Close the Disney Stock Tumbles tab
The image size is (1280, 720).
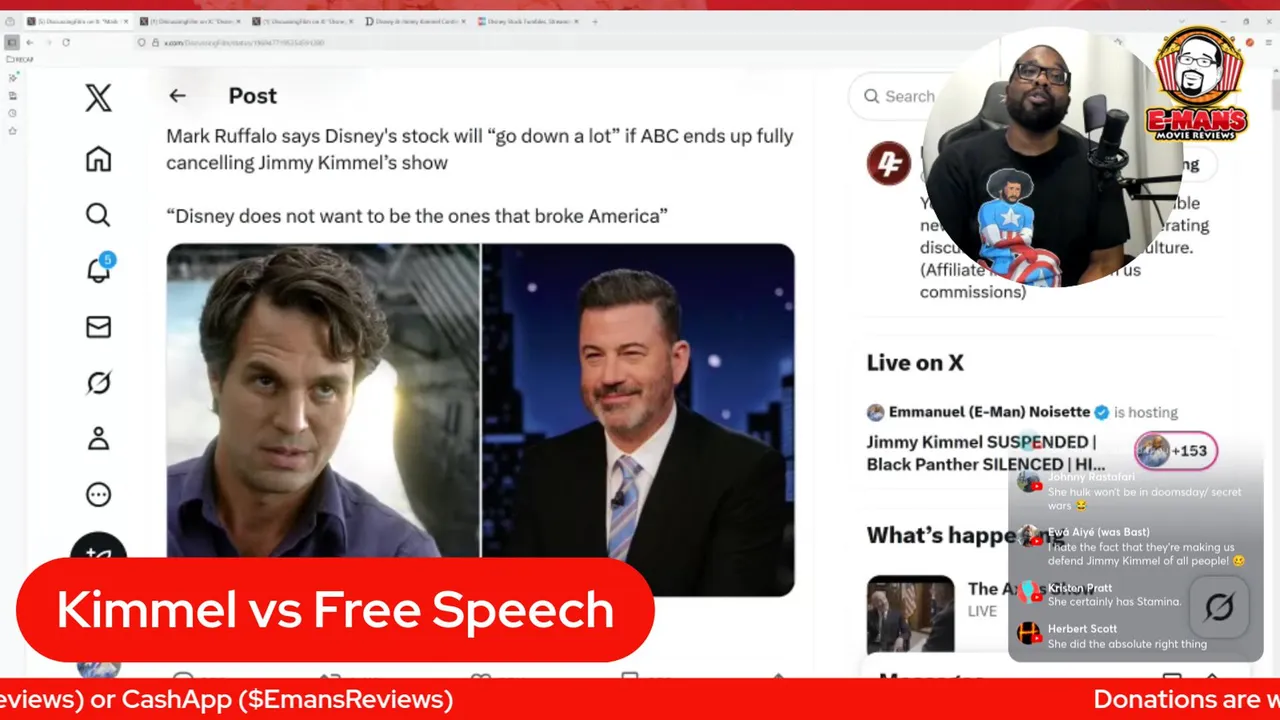coord(577,21)
